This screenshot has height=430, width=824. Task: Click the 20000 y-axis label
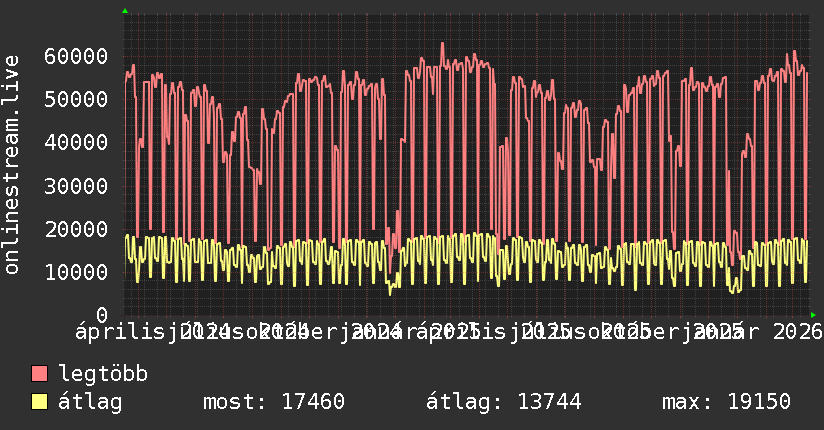[76, 229]
